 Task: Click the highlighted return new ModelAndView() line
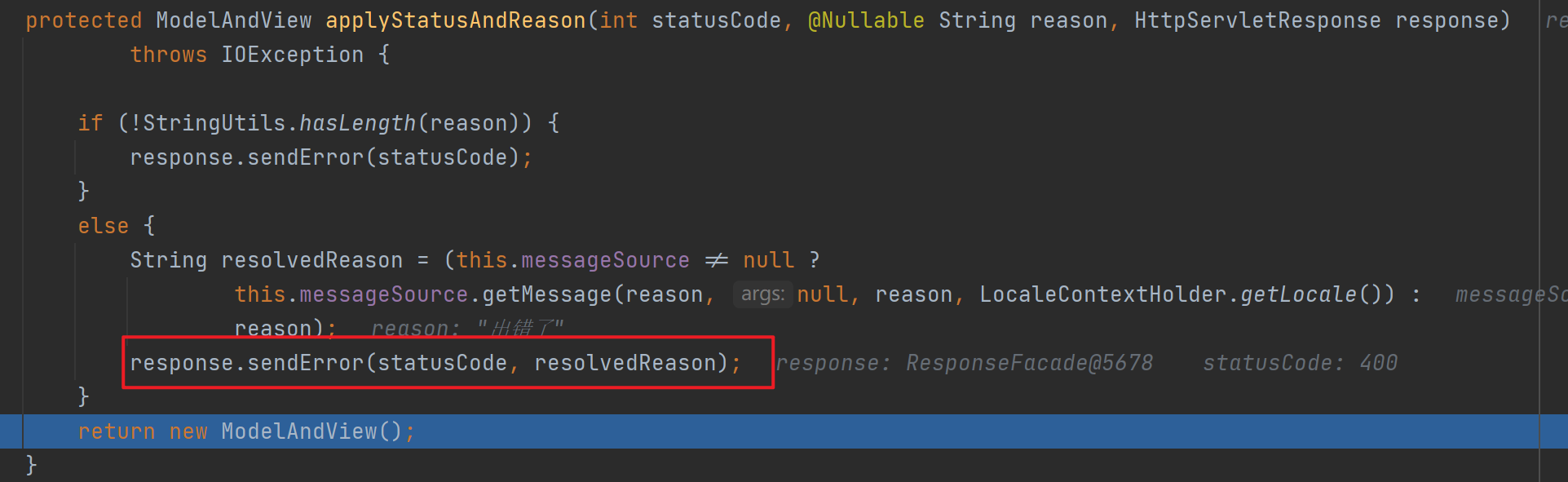pos(246,431)
